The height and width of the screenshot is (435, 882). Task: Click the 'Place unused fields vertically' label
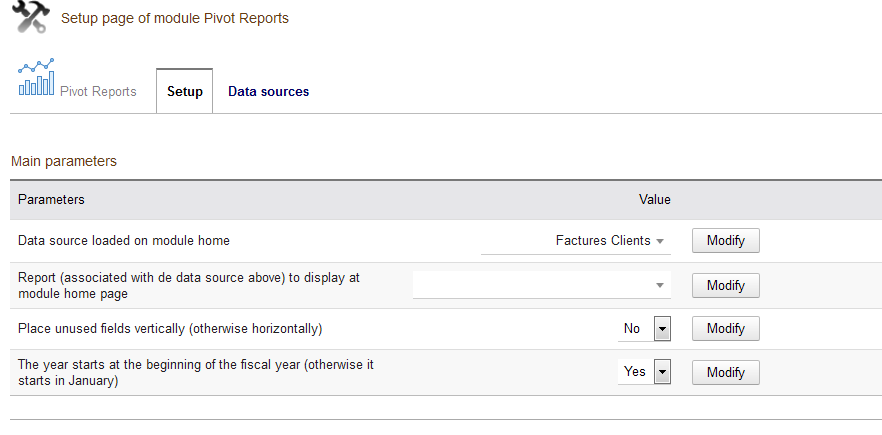[x=170, y=329]
